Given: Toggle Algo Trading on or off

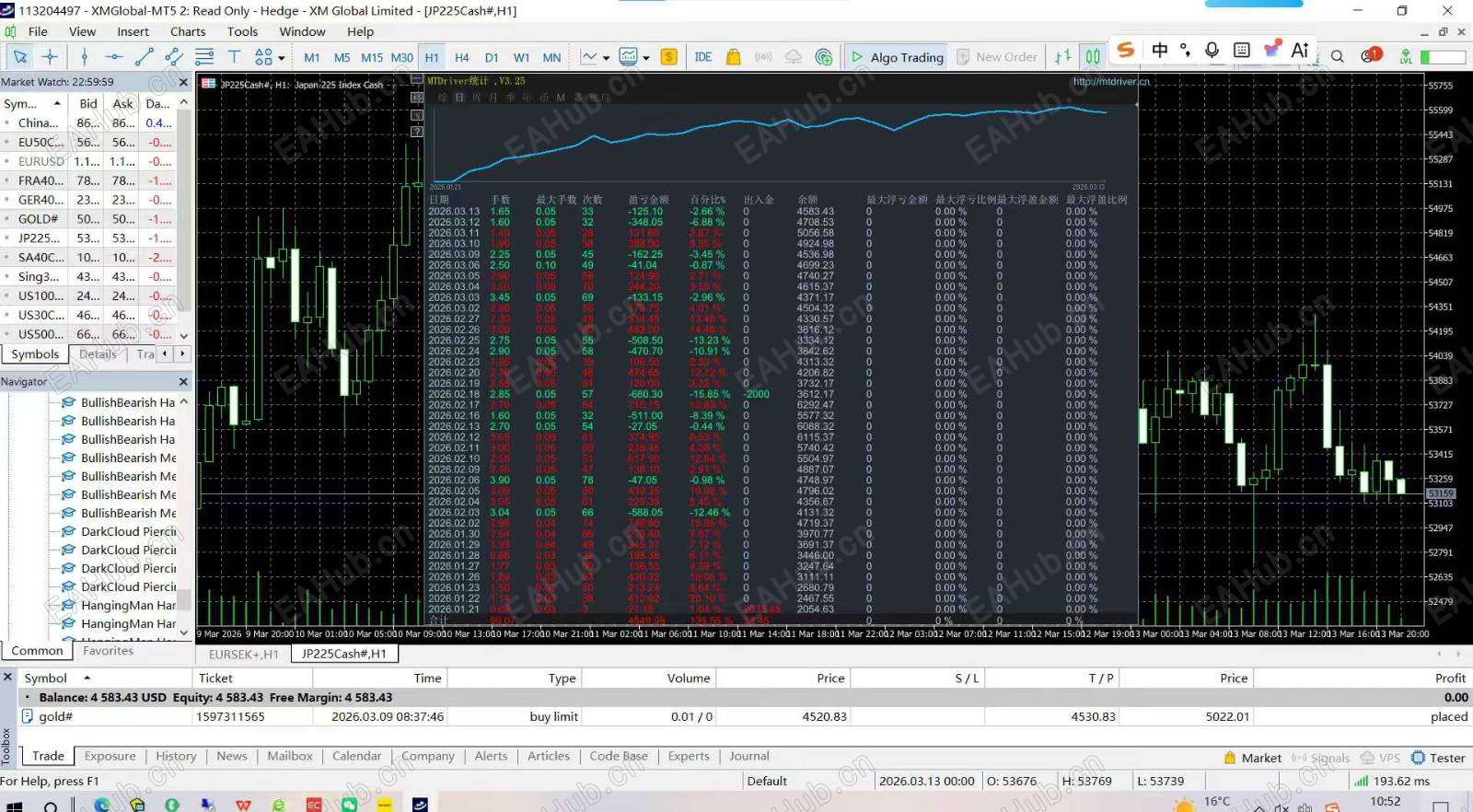Looking at the screenshot, I should point(898,57).
